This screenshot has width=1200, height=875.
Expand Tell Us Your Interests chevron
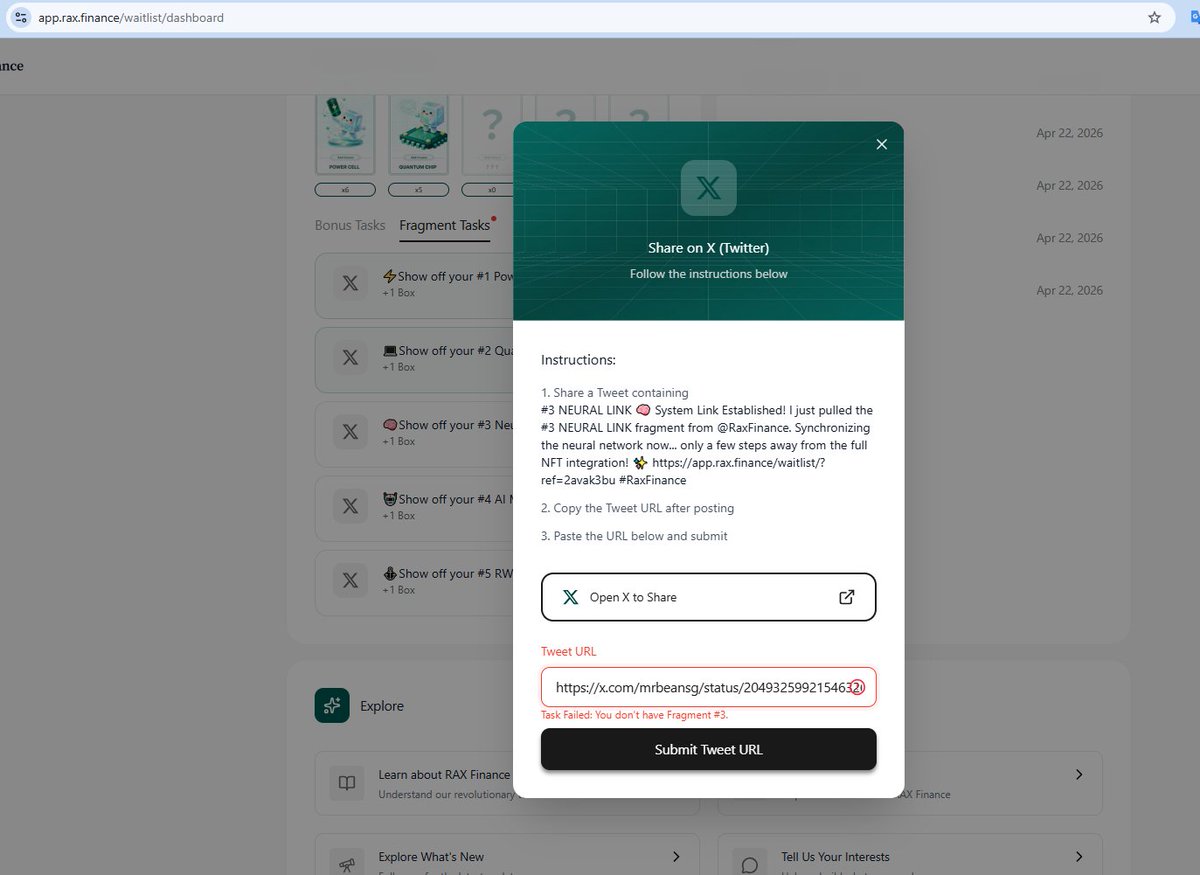(1079, 856)
